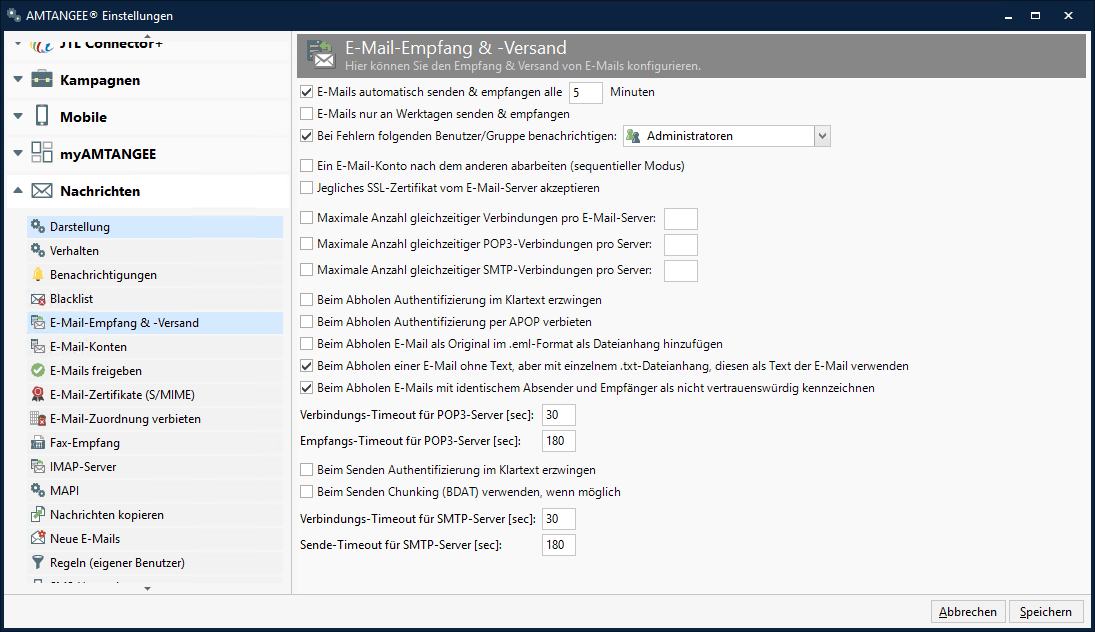Enable send and receive only on Werktagen
The height and width of the screenshot is (632, 1095).
(306, 113)
